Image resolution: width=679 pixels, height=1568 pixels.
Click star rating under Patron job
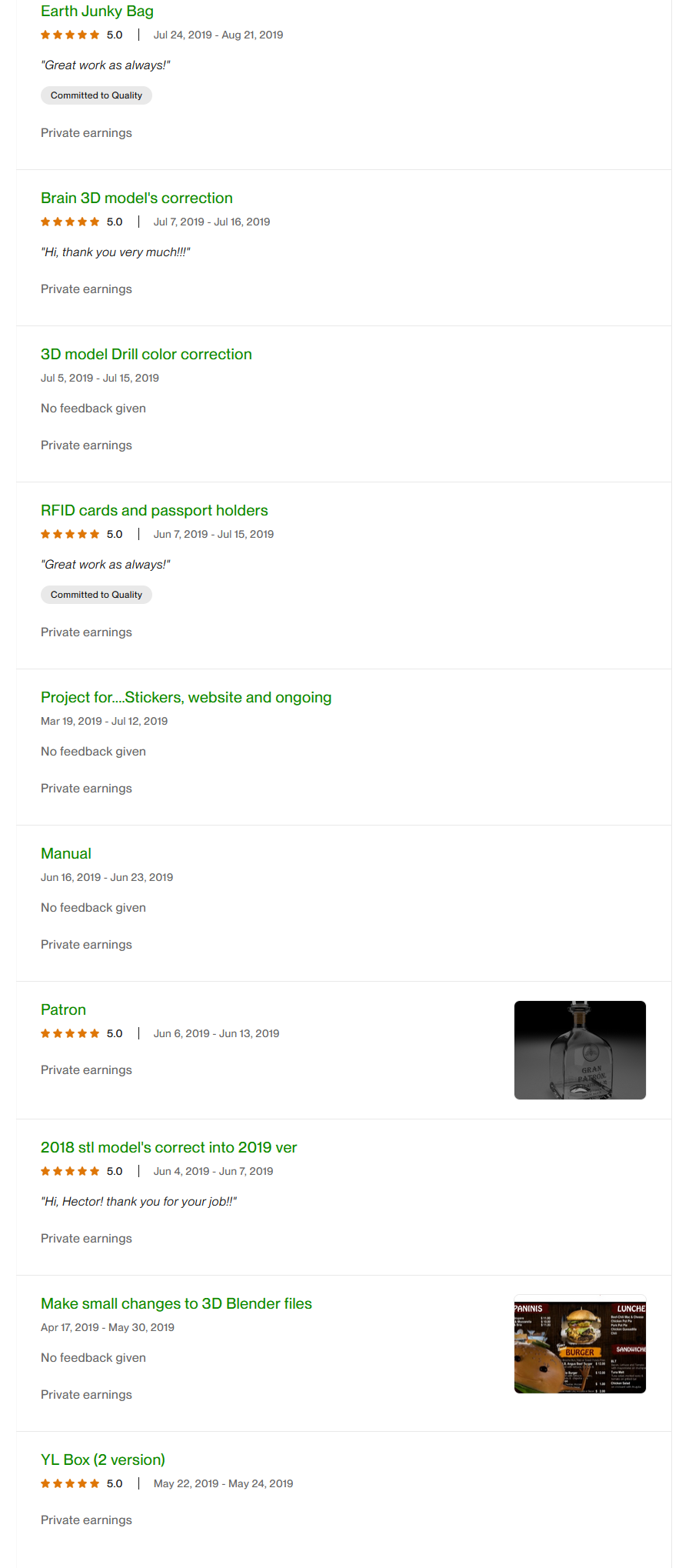click(70, 1034)
